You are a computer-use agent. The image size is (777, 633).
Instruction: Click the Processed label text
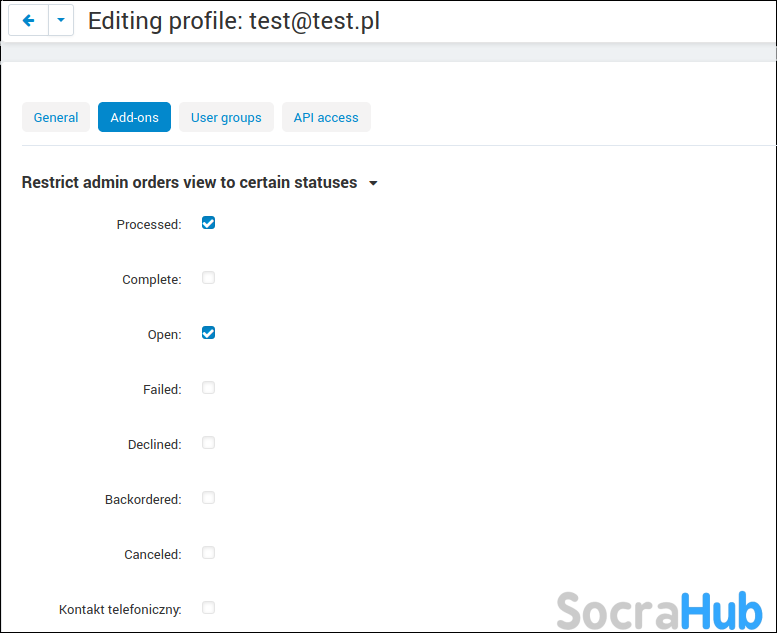[149, 225]
